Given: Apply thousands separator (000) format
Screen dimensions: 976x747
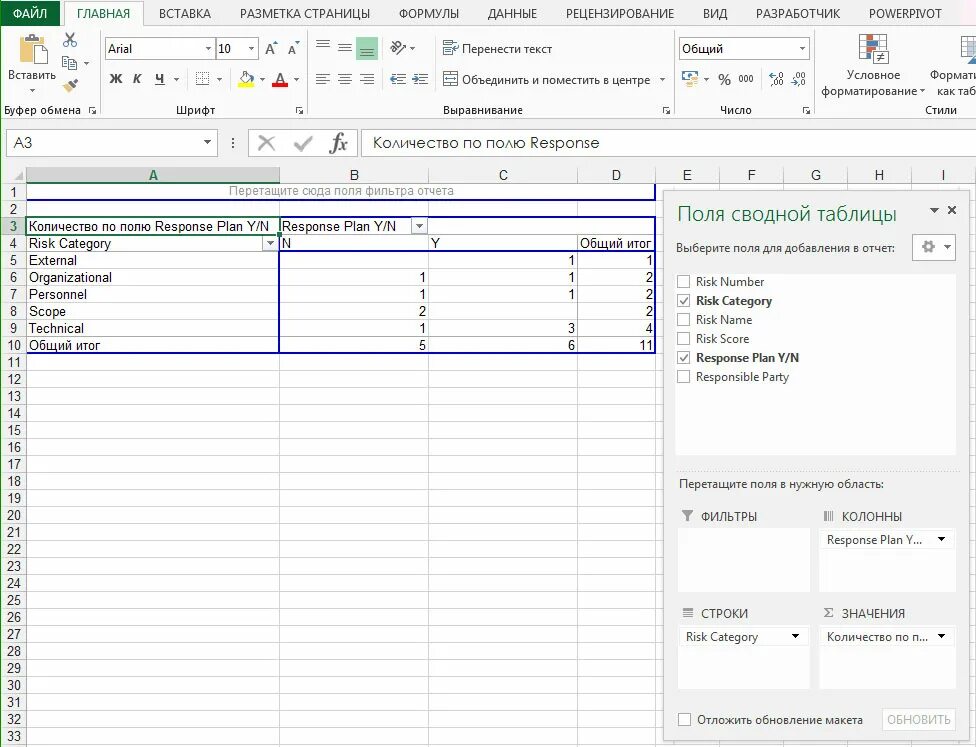Looking at the screenshot, I should pyautogui.click(x=746, y=79).
